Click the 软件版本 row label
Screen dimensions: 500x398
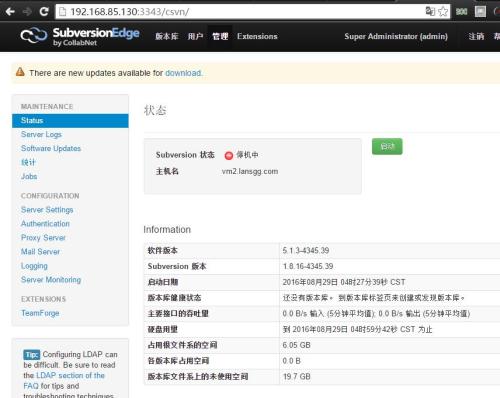click(x=163, y=251)
